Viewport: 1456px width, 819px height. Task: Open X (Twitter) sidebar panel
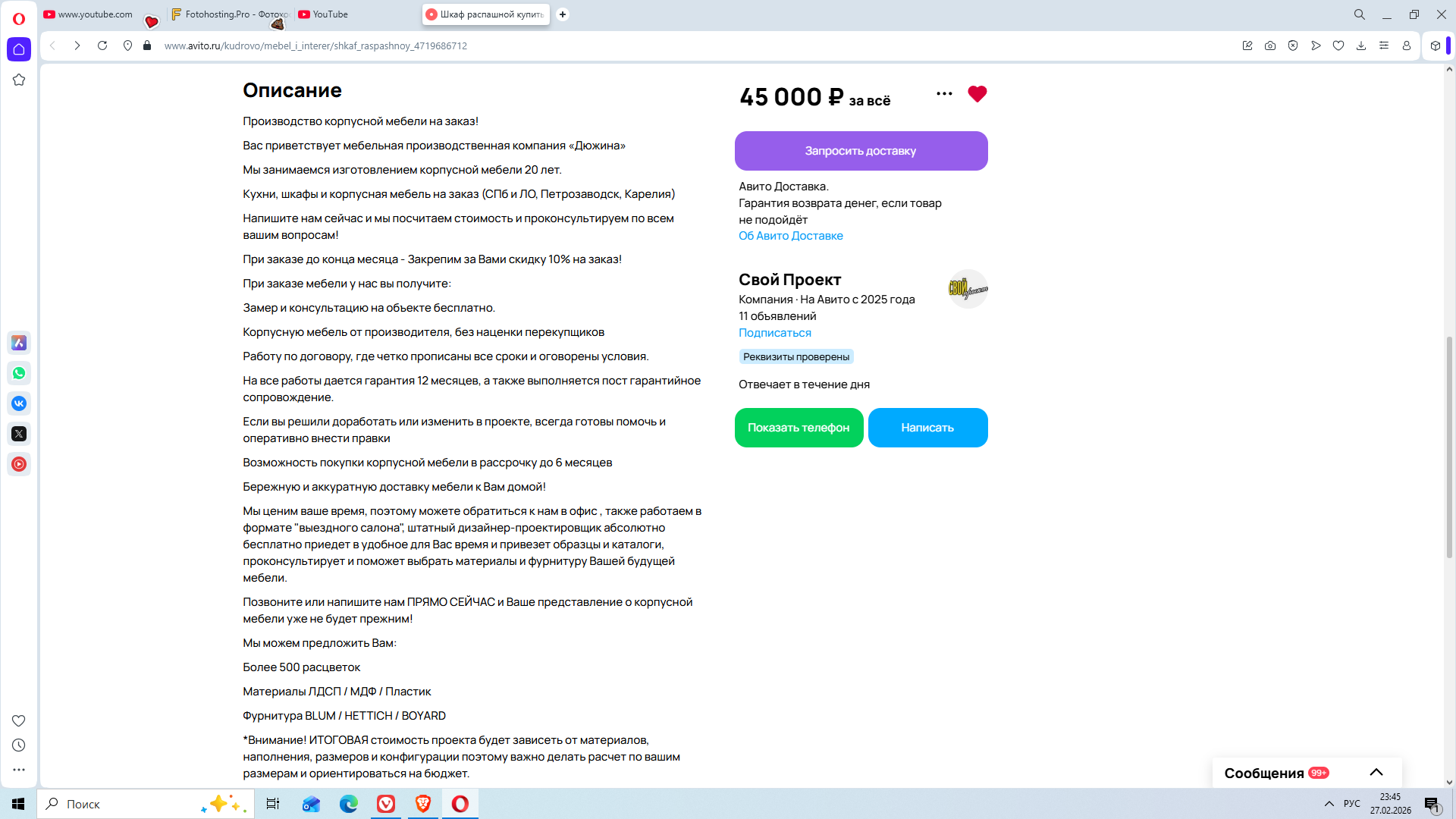[19, 434]
